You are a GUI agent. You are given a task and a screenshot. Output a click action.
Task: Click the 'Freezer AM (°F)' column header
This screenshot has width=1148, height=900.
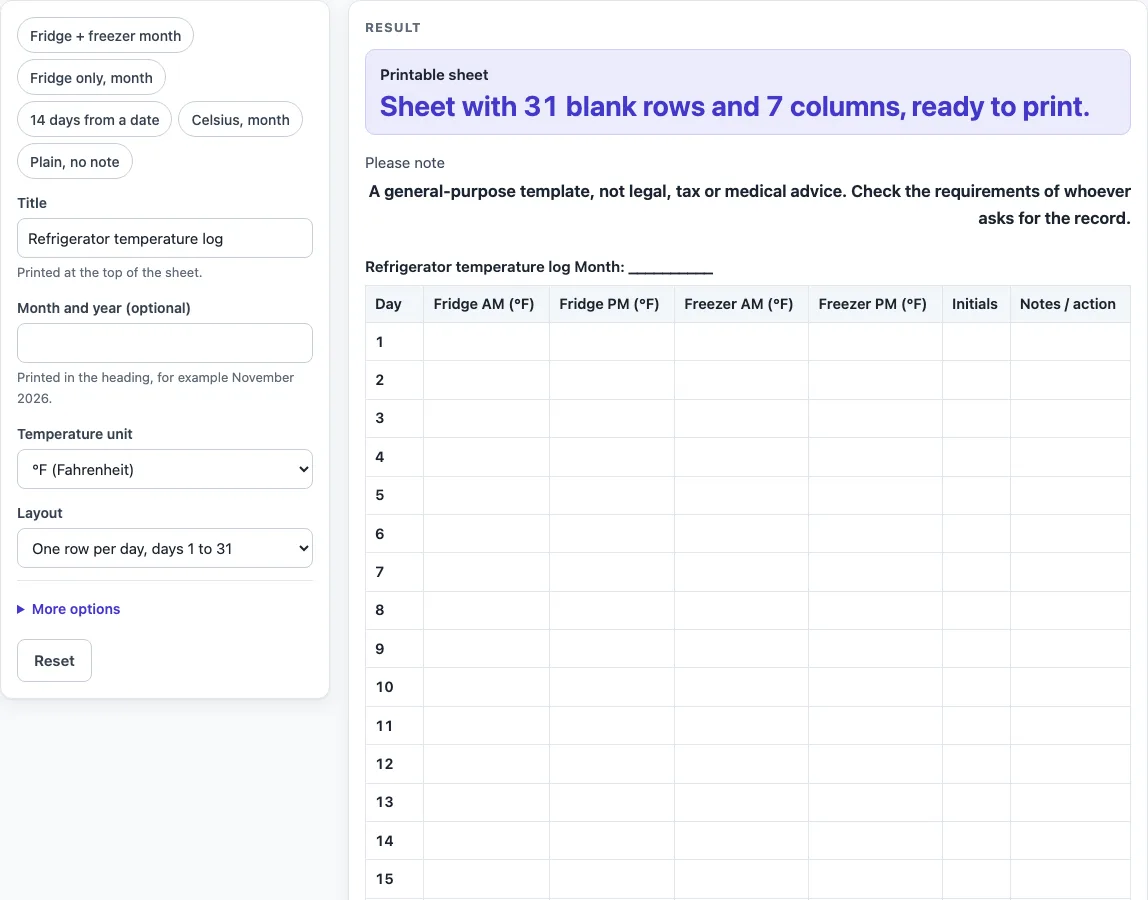pos(739,304)
